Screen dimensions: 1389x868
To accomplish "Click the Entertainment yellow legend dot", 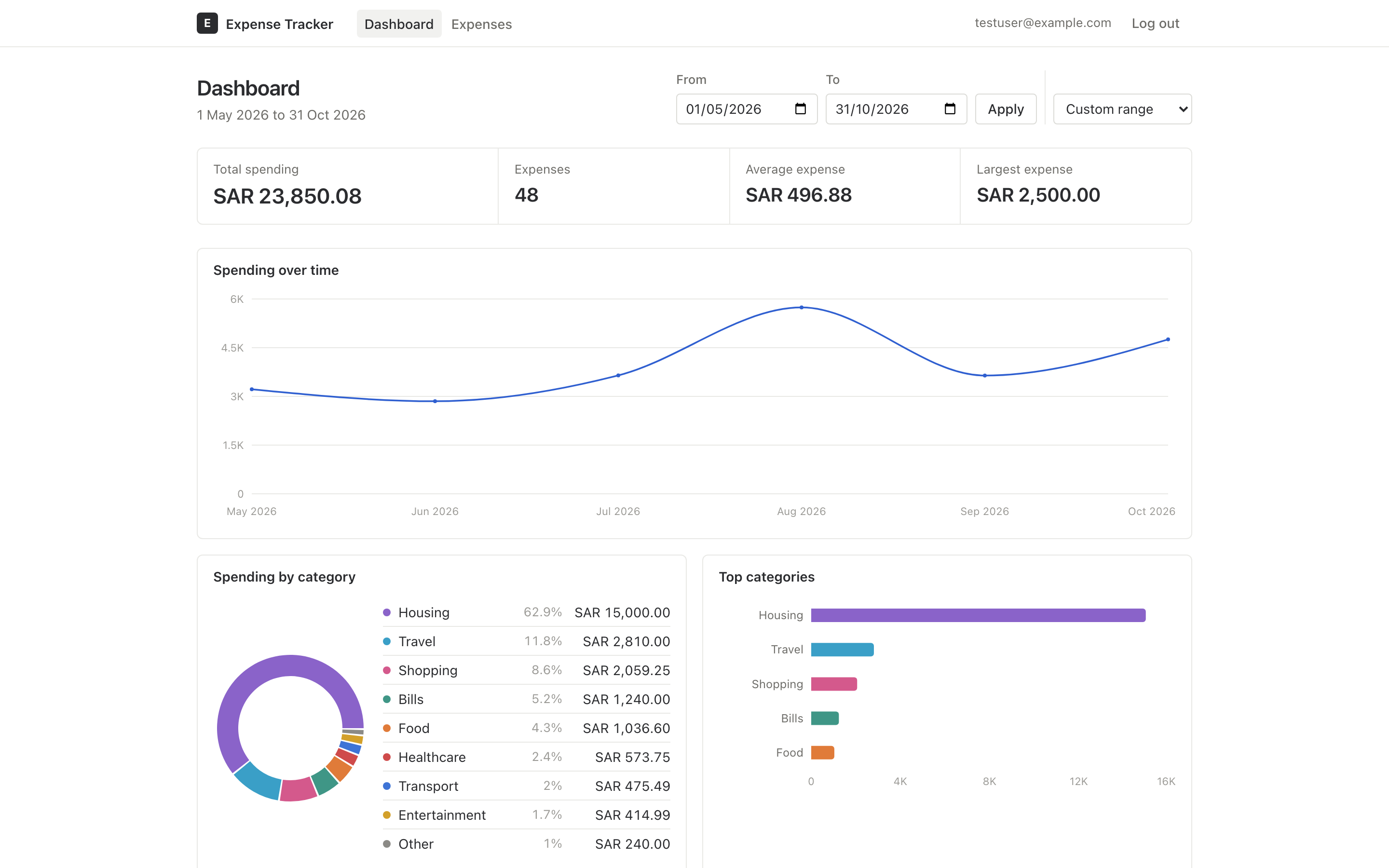I will (x=387, y=815).
